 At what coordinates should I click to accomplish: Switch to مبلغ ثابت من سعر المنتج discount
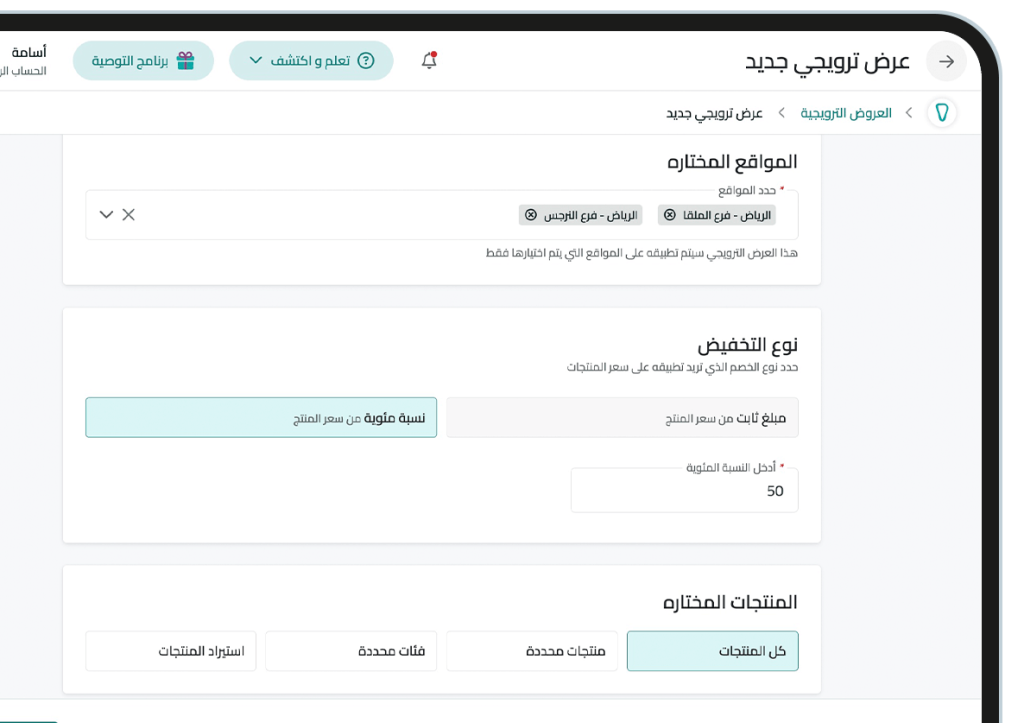coord(623,417)
